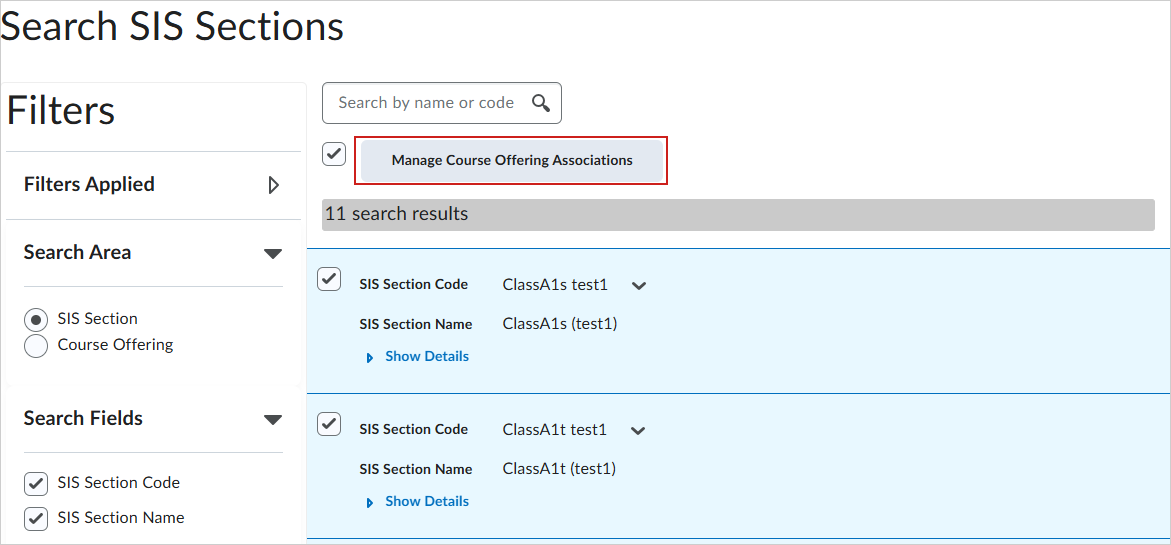Collapse the Search Fields section
The image size is (1171, 545).
273,419
